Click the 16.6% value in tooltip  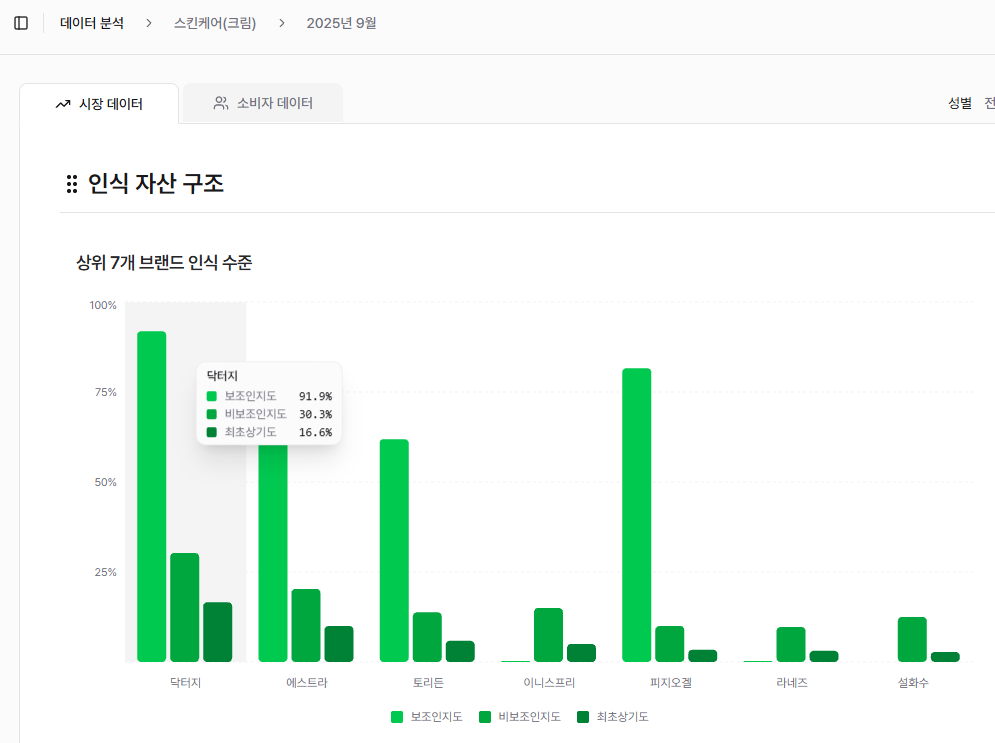pyautogui.click(x=315, y=432)
